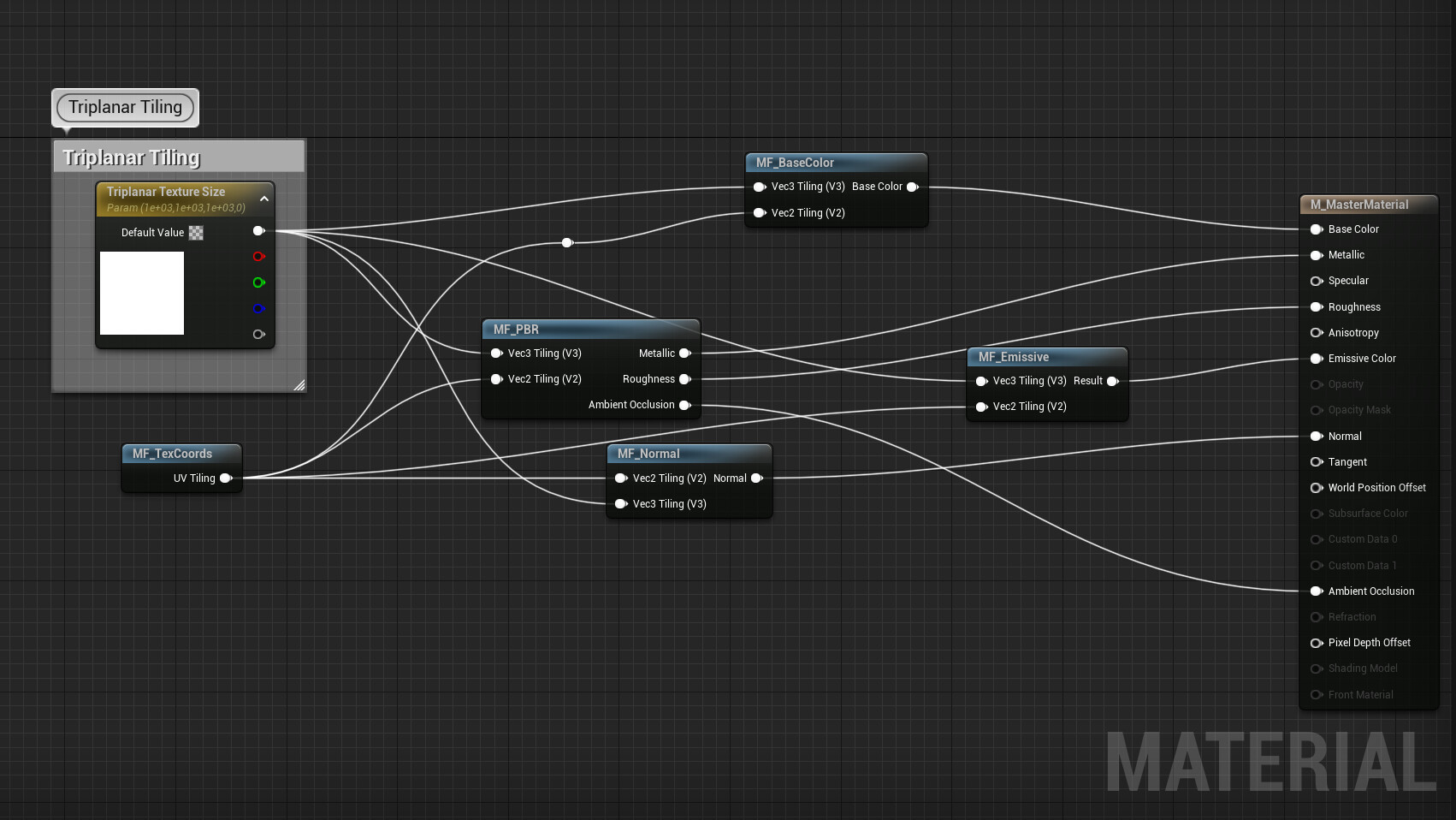Click the white RGBA output pin above the red pin
The width and height of the screenshot is (1456, 820).
click(259, 230)
